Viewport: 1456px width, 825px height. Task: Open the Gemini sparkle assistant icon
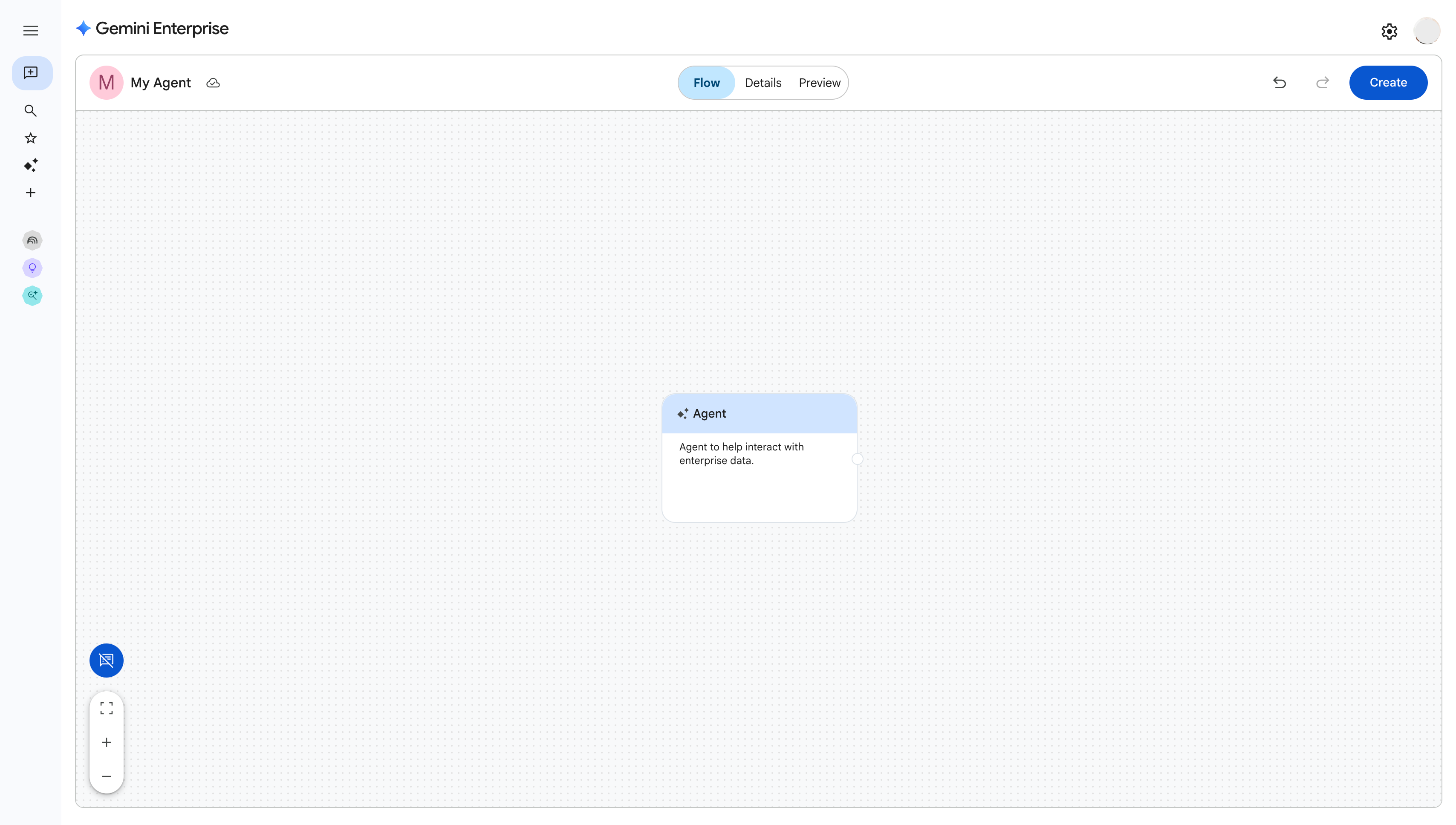pos(31,165)
